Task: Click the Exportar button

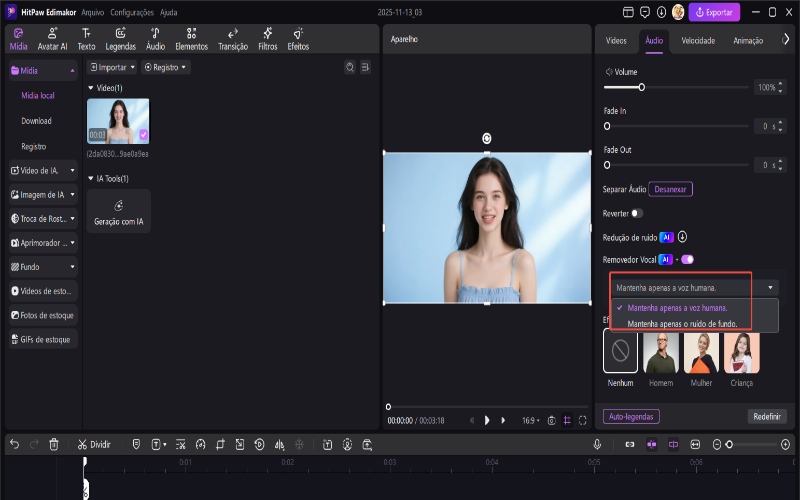Action: pyautogui.click(x=715, y=12)
